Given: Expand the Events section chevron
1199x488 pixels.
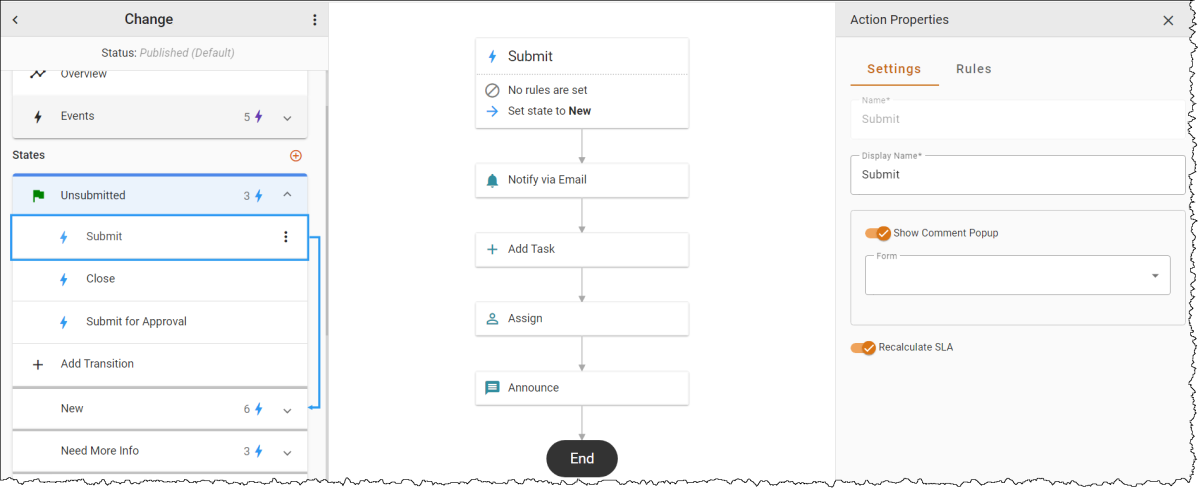Looking at the screenshot, I should pos(288,118).
